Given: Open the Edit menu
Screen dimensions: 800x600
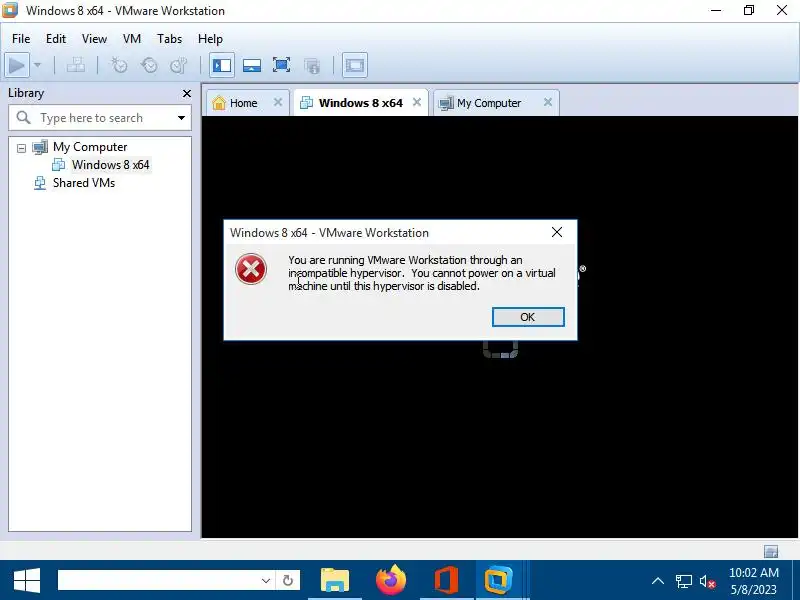Looking at the screenshot, I should (56, 39).
